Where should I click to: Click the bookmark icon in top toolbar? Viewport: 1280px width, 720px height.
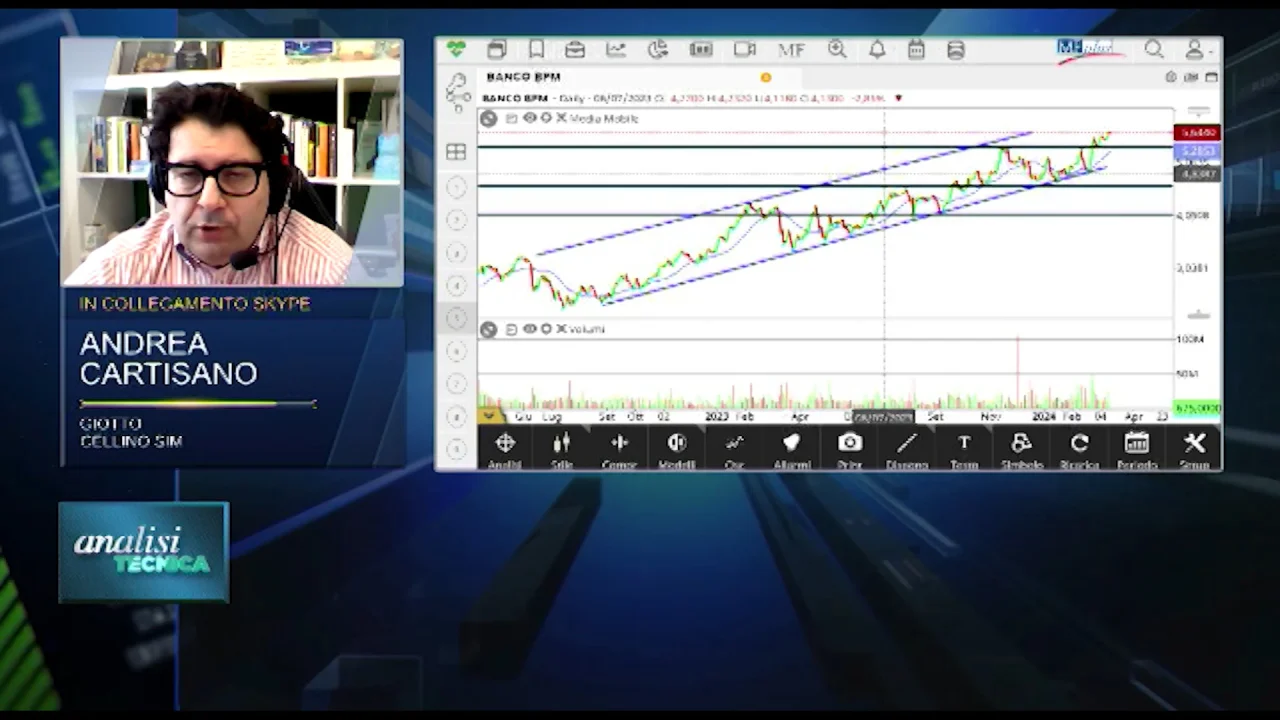click(x=536, y=49)
